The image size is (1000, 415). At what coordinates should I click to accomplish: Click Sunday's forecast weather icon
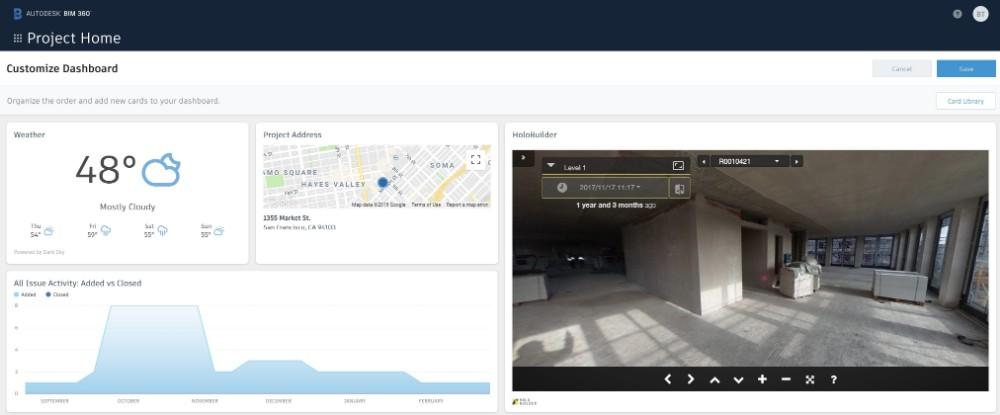tap(219, 231)
